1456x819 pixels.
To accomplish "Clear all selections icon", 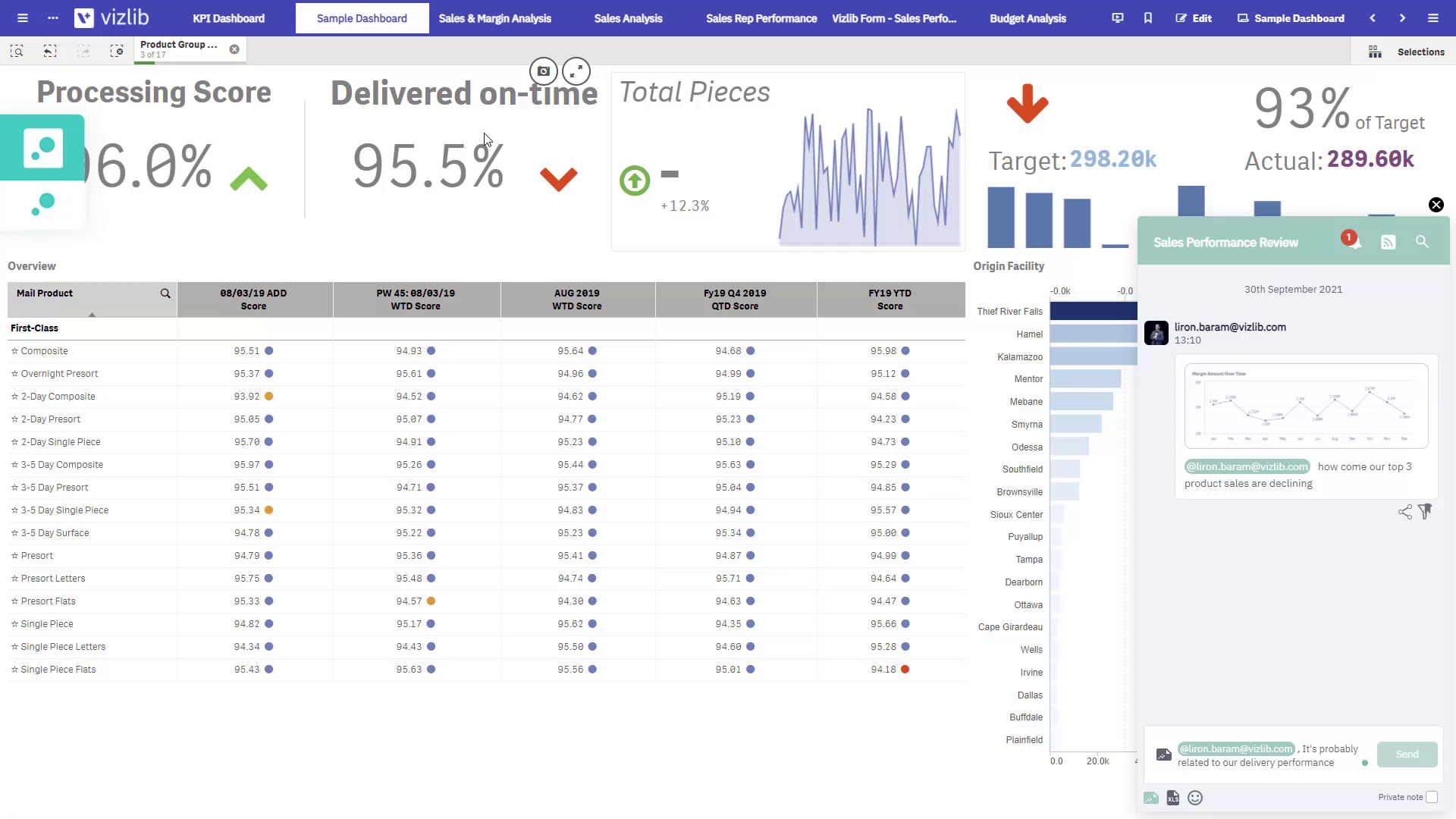I will click(x=116, y=51).
